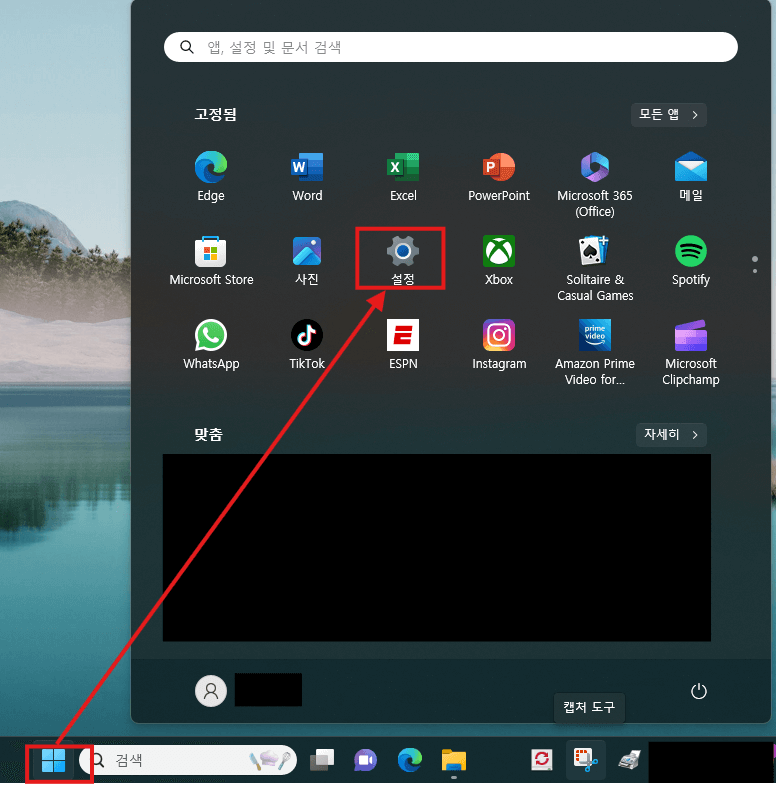
Task: Open the 메일 (Mail) app
Action: 691,176
